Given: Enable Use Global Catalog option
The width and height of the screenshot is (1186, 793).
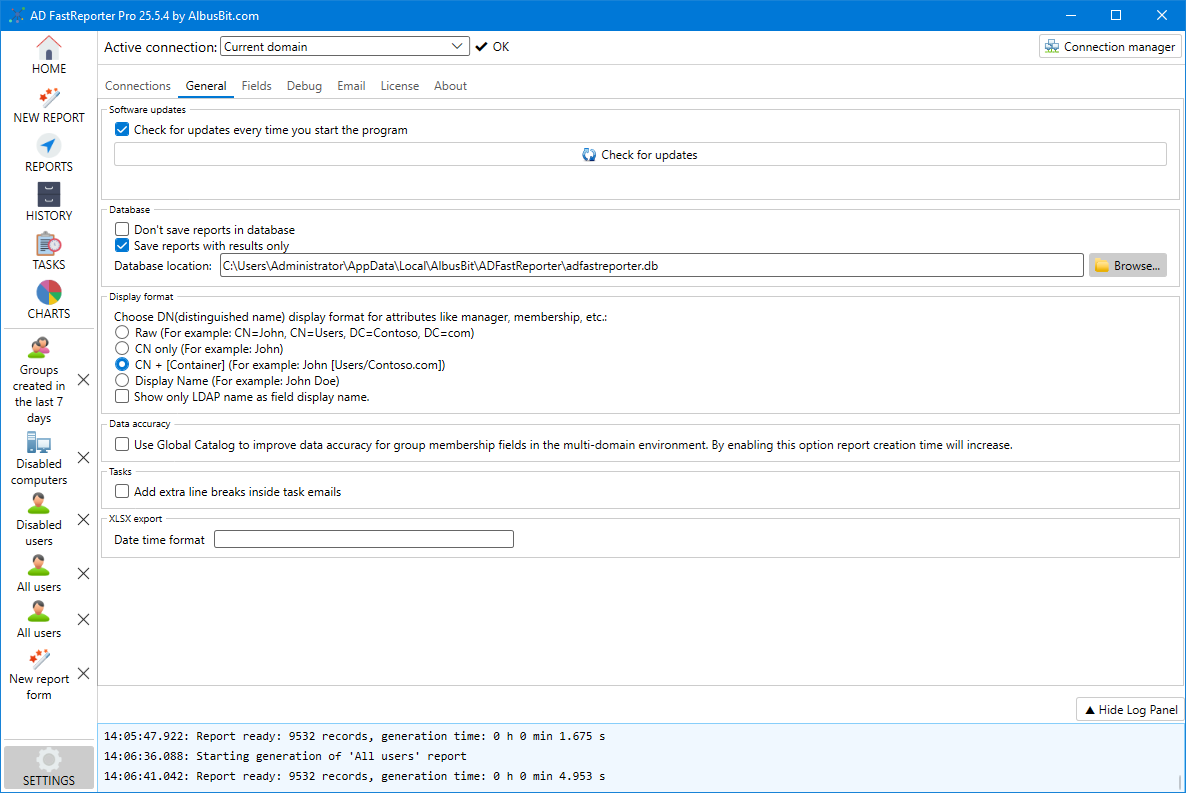Looking at the screenshot, I should pos(122,444).
